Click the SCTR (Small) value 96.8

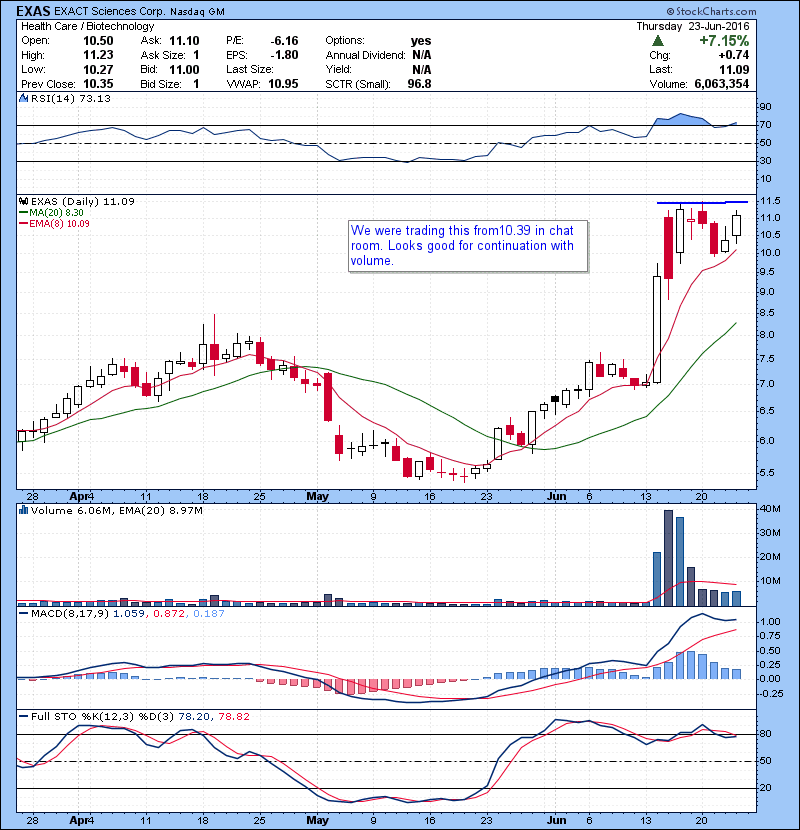click(x=419, y=84)
